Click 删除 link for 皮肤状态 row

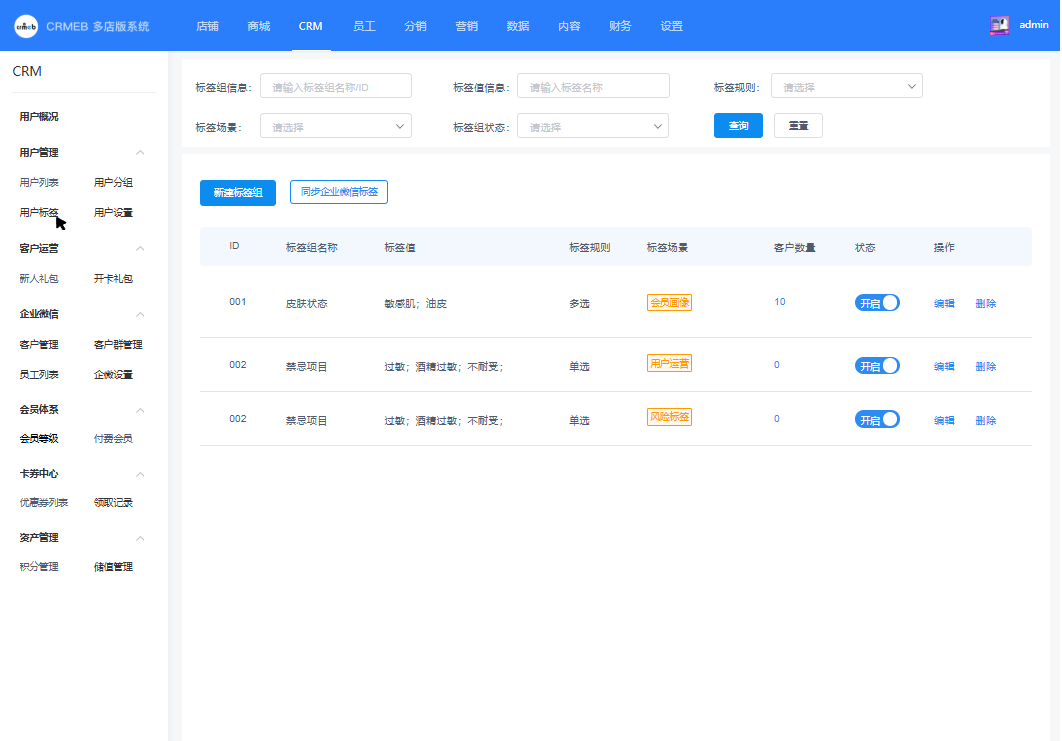coord(985,303)
